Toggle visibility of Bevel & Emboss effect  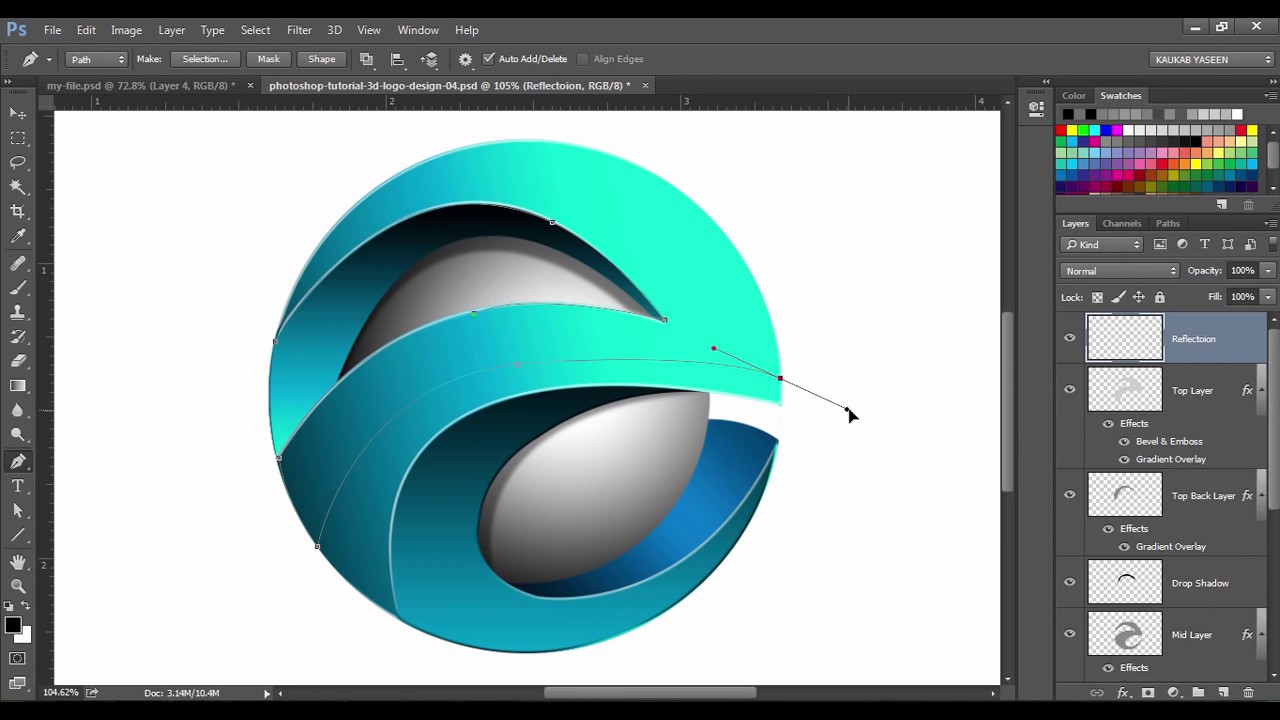point(1124,441)
